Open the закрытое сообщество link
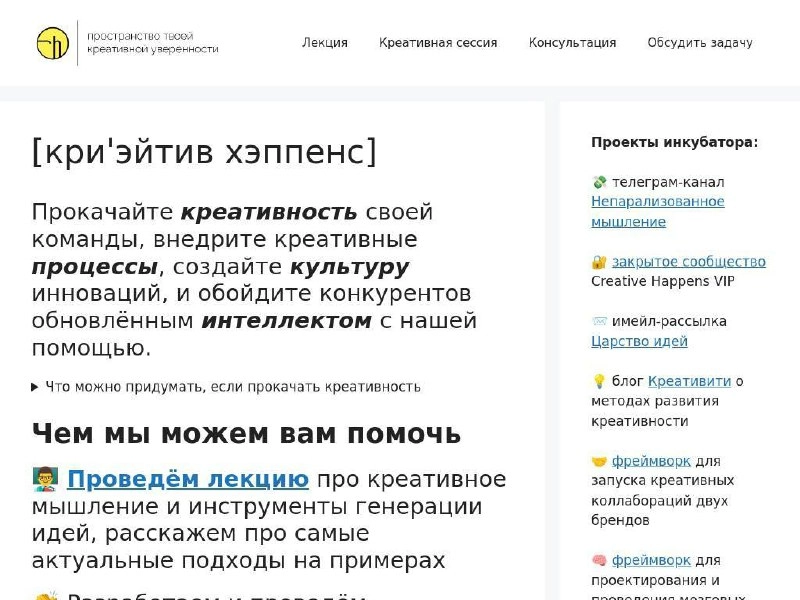Viewport: 800px width, 600px height. [x=689, y=262]
